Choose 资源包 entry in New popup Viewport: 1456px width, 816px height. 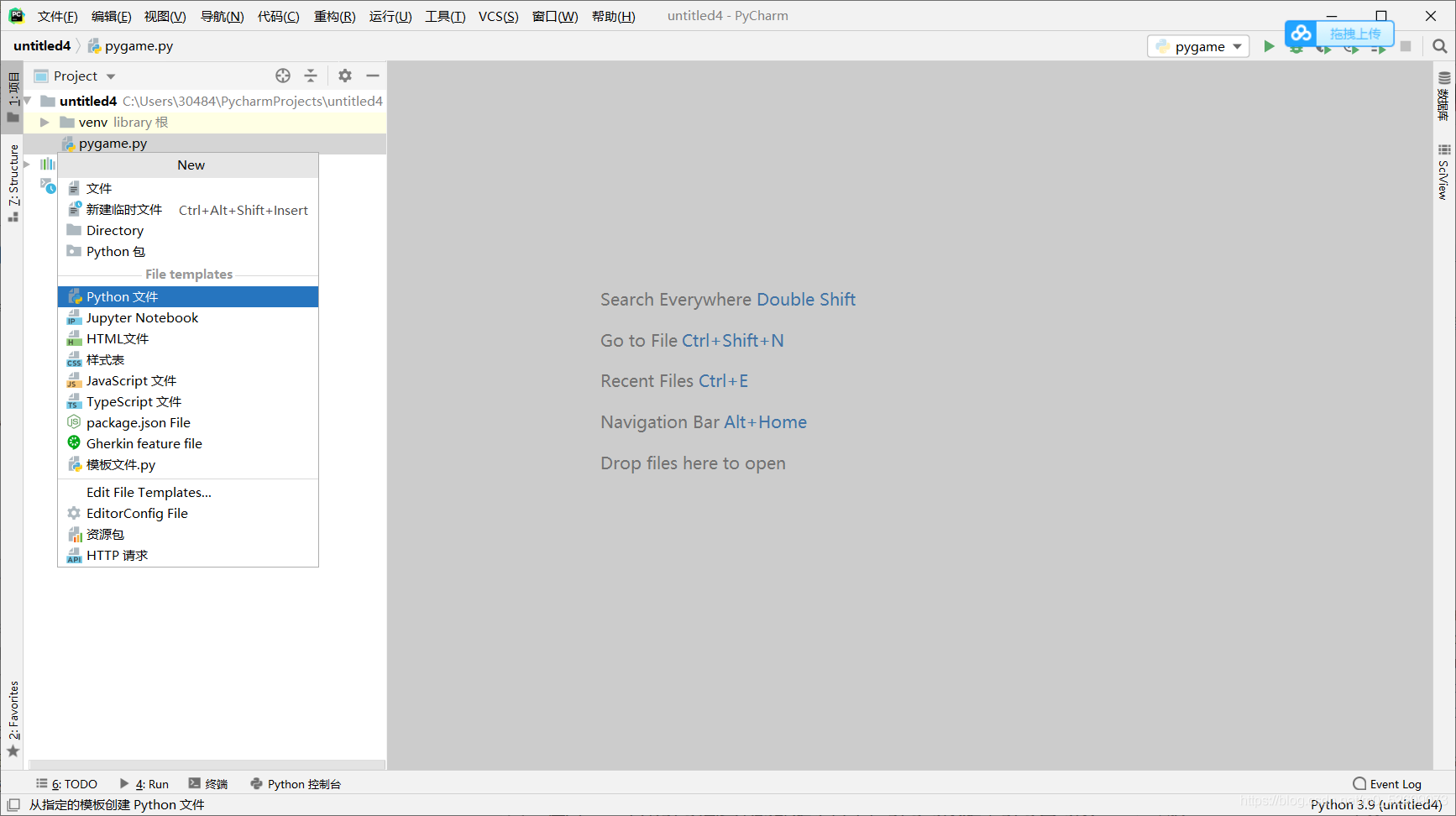pyautogui.click(x=188, y=535)
